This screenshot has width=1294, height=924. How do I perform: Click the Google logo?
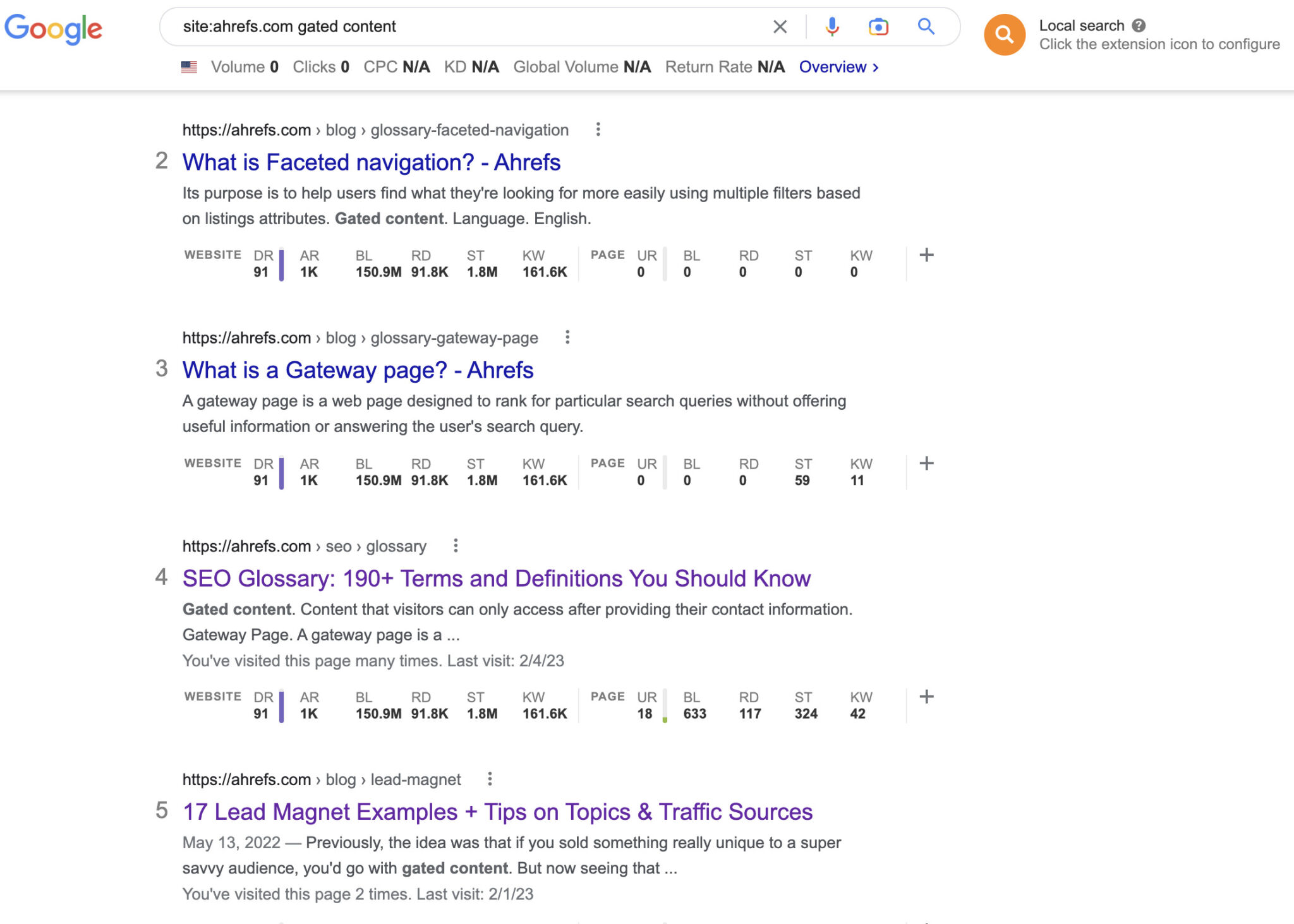tap(53, 29)
